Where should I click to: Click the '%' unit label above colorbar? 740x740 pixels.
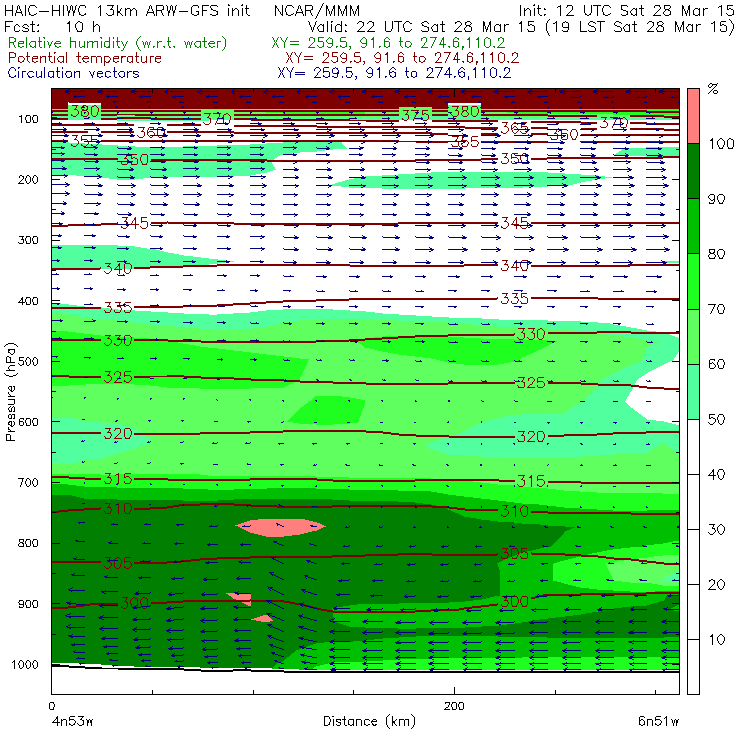pyautogui.click(x=713, y=88)
